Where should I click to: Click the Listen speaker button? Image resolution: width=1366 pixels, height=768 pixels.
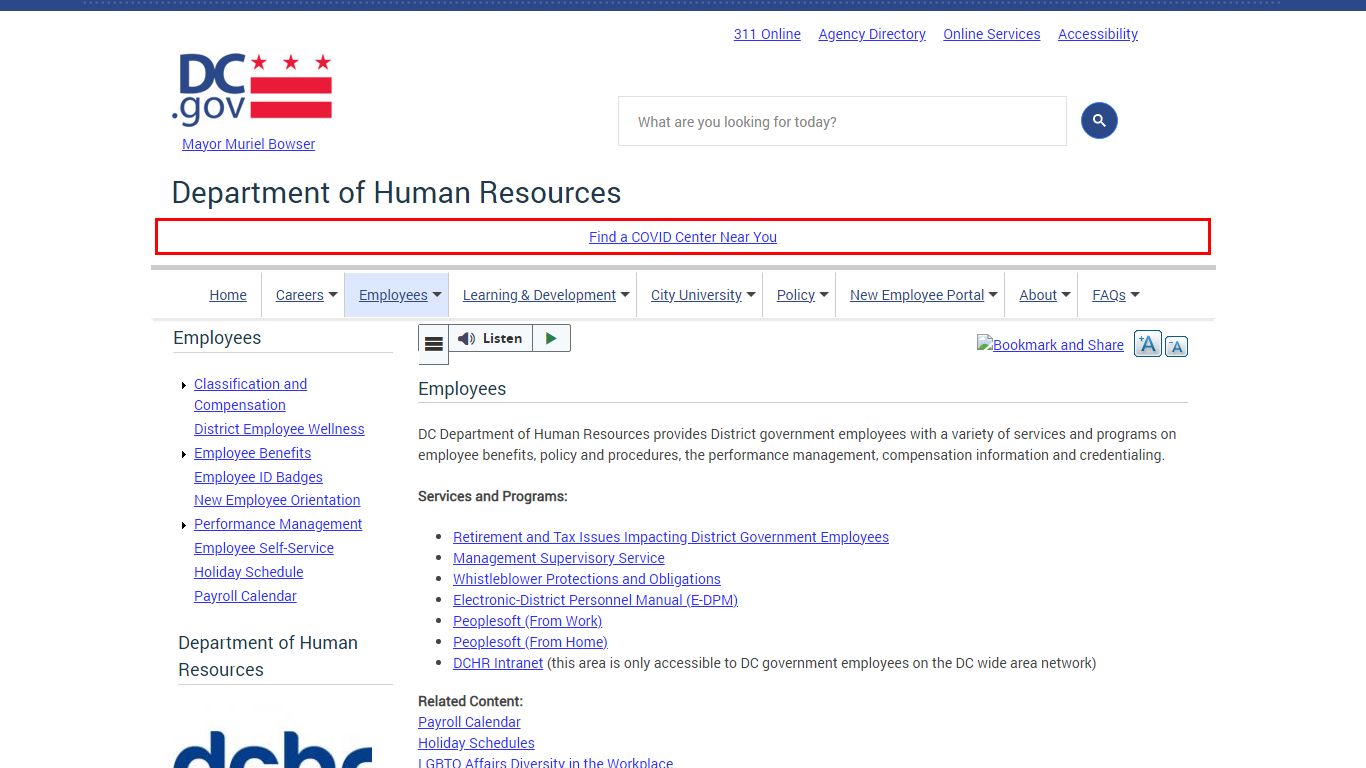click(x=491, y=339)
